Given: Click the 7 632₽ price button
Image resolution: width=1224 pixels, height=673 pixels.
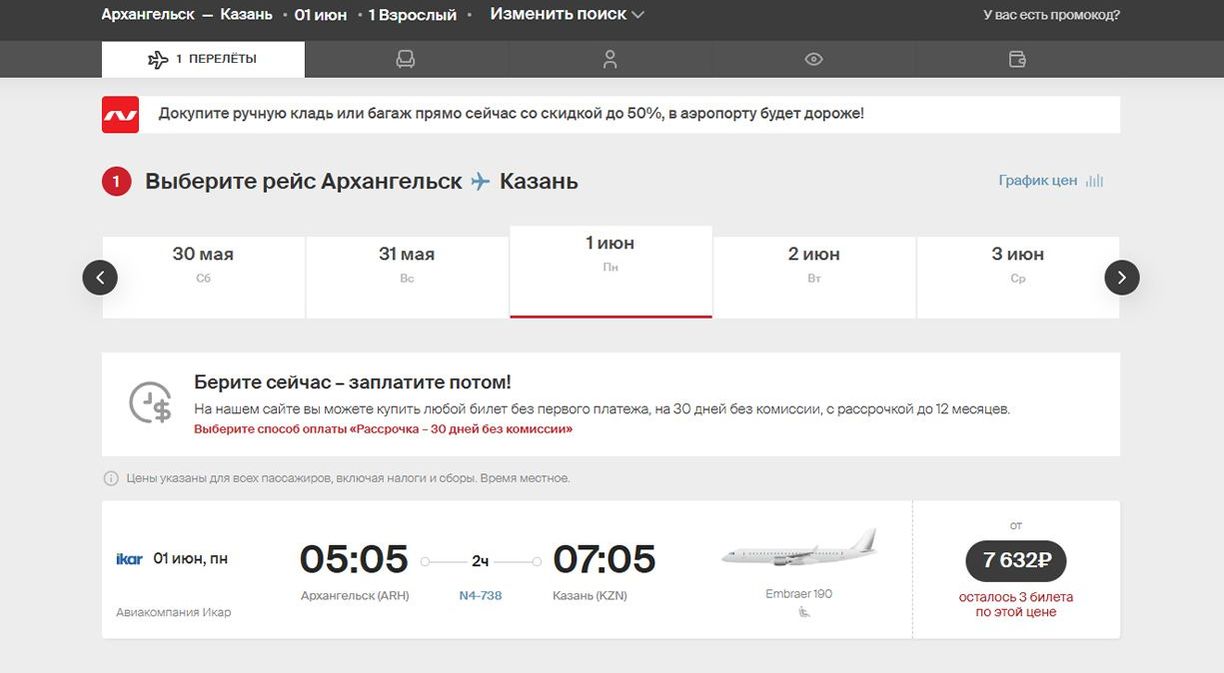Looking at the screenshot, I should pos(1015,560).
